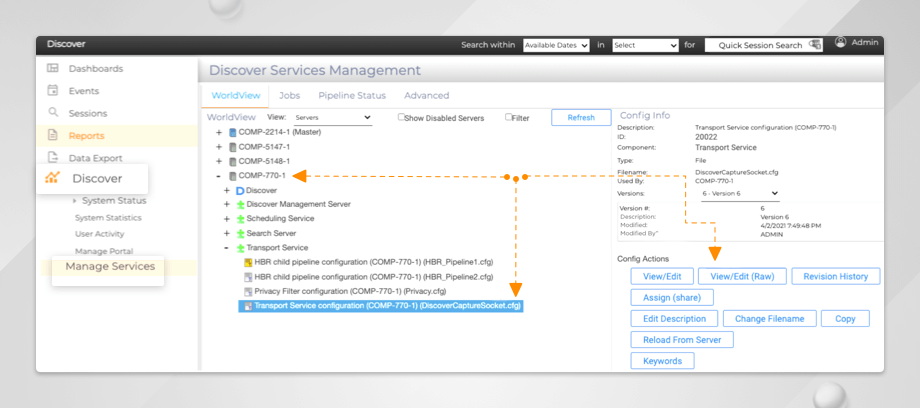Click the View/Edit button
The width and height of the screenshot is (920, 408).
click(662, 277)
